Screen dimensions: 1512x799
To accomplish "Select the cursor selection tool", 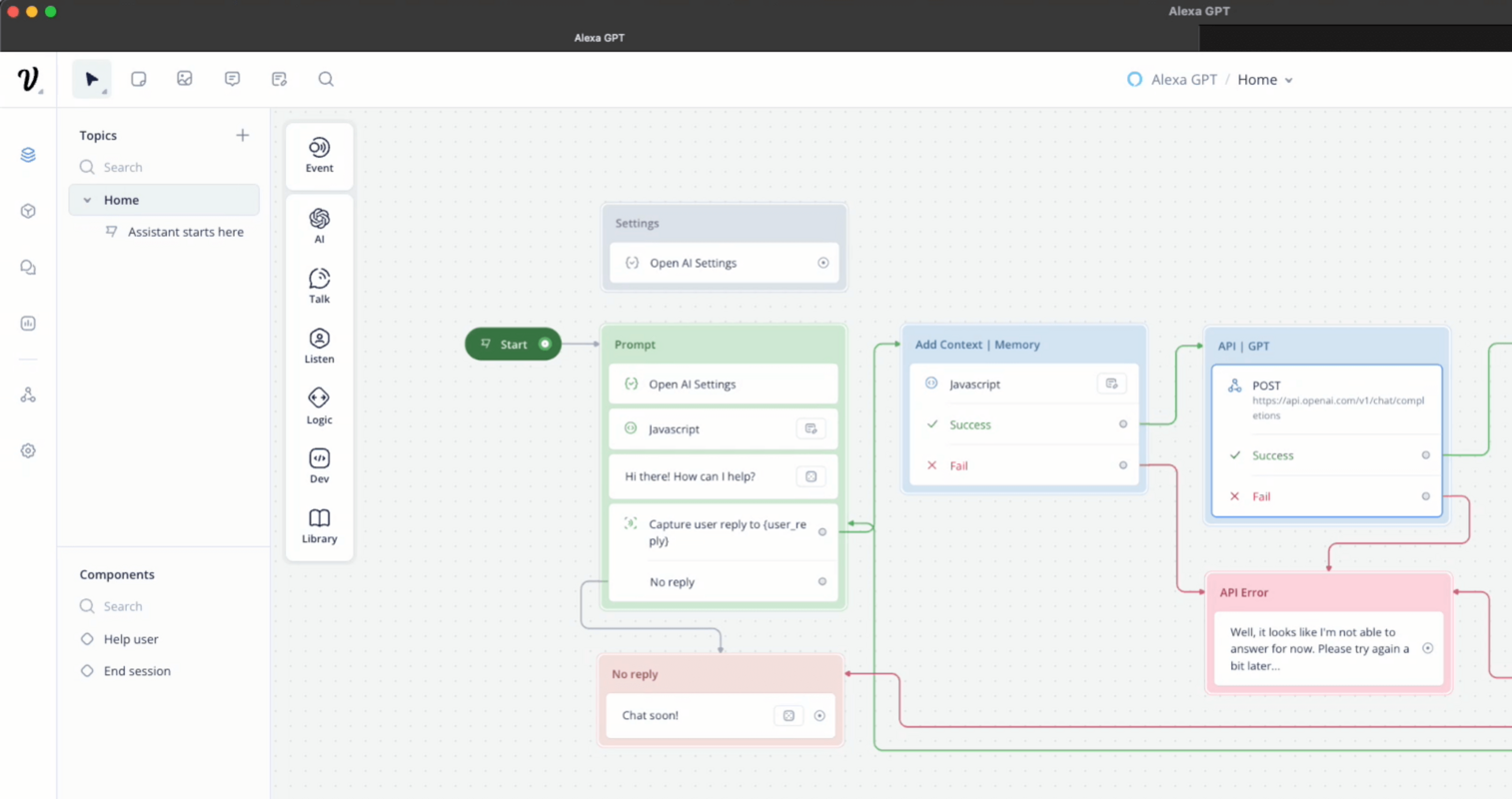I will tap(92, 79).
